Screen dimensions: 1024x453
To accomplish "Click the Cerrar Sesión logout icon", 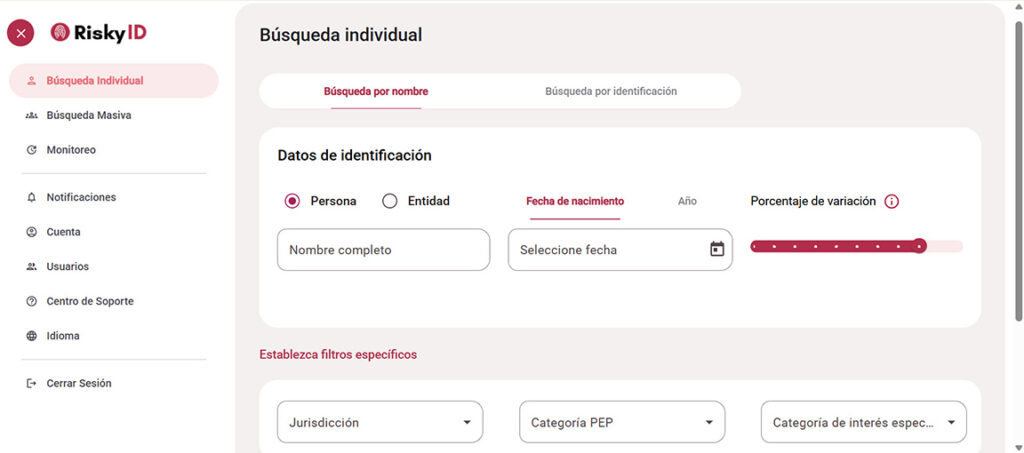I will click(31, 383).
